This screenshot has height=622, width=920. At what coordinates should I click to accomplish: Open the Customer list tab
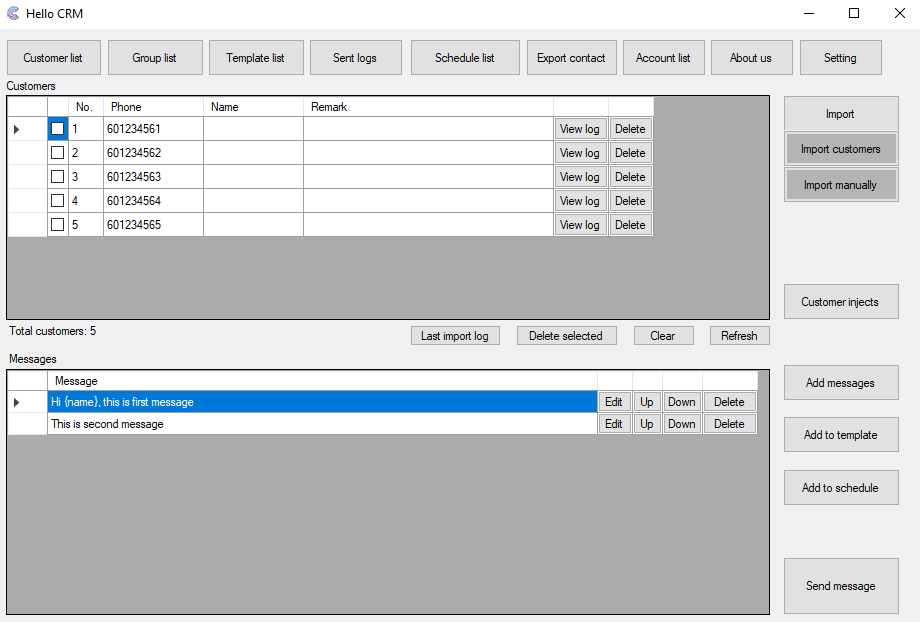coord(53,58)
